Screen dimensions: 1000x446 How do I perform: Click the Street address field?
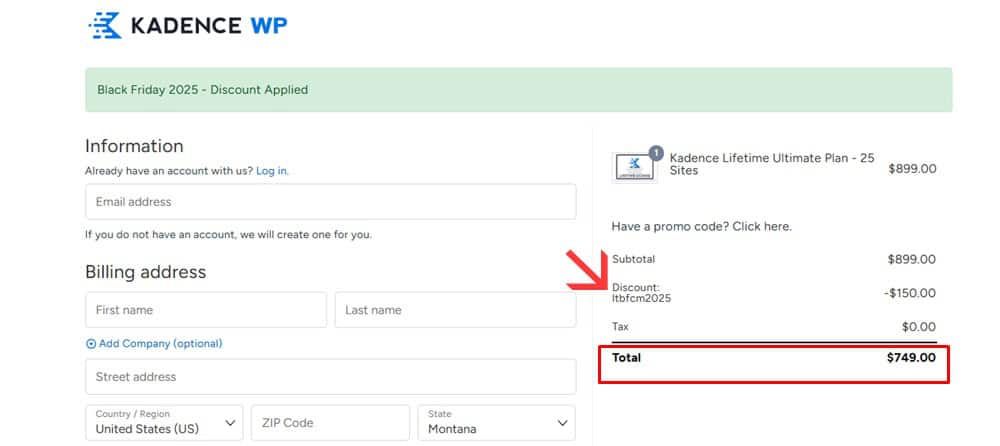330,377
